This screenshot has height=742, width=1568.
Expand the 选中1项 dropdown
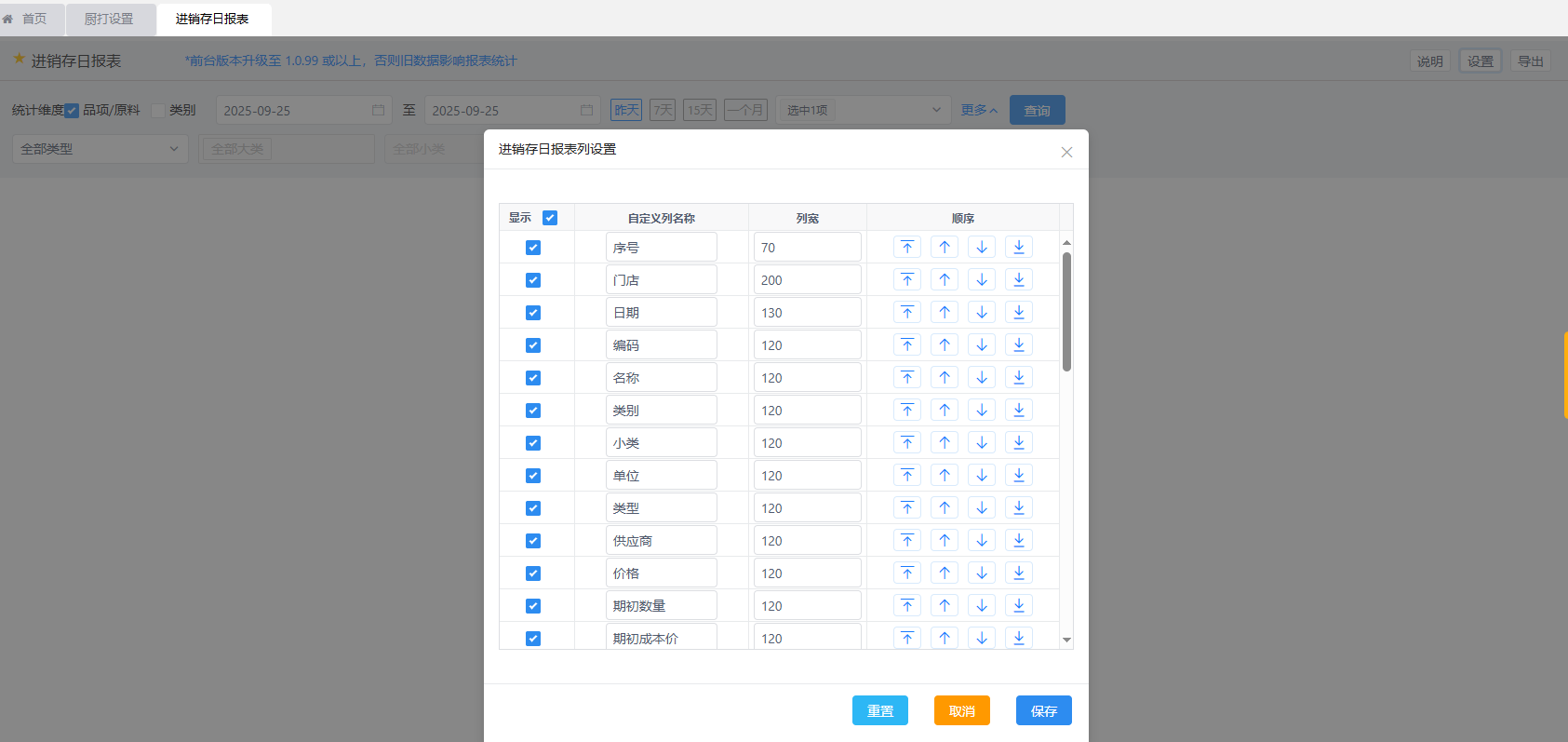click(864, 110)
